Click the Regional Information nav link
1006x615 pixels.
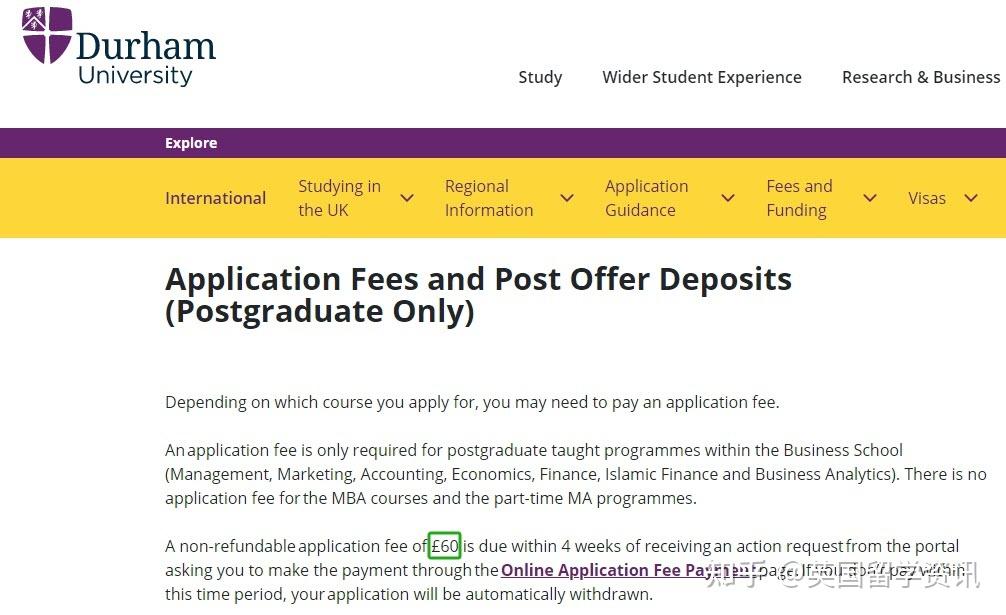[488, 198]
